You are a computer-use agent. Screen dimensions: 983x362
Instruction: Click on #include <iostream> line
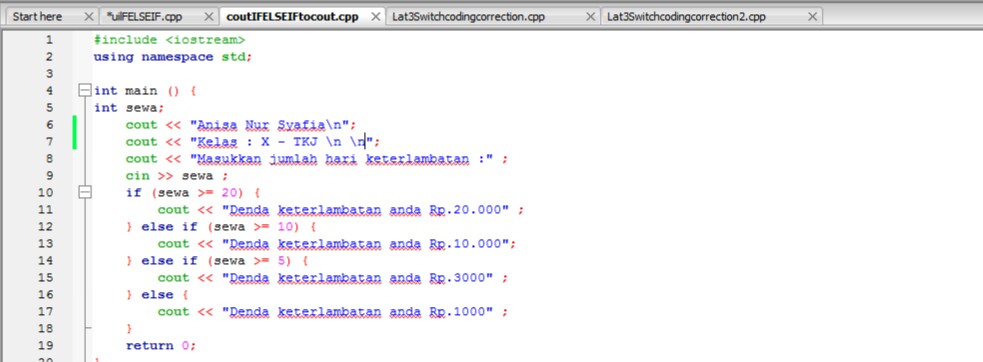169,40
